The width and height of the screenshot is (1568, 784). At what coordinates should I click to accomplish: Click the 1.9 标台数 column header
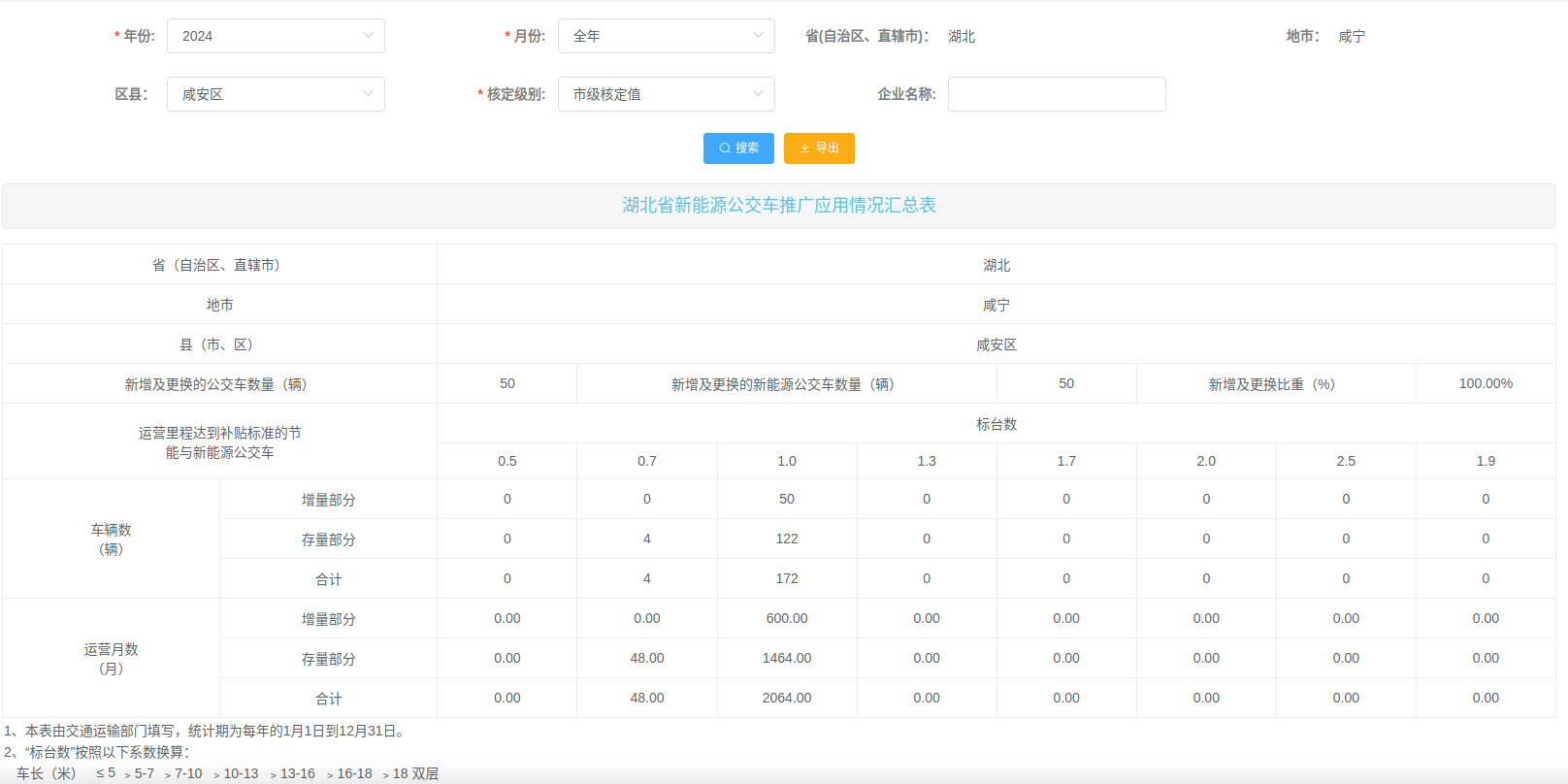pyautogui.click(x=1486, y=461)
